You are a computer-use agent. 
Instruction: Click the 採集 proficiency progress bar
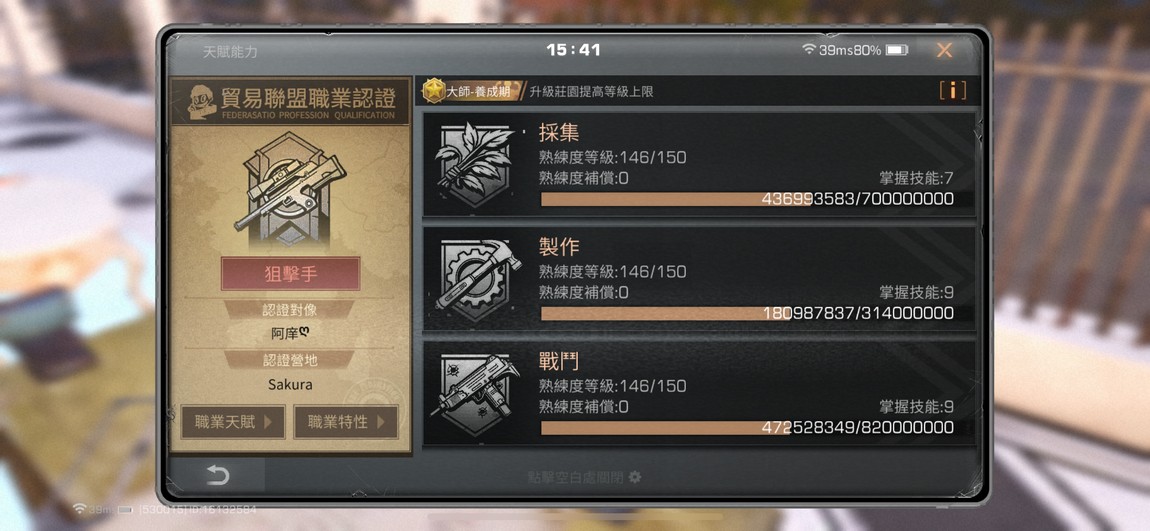coord(747,199)
